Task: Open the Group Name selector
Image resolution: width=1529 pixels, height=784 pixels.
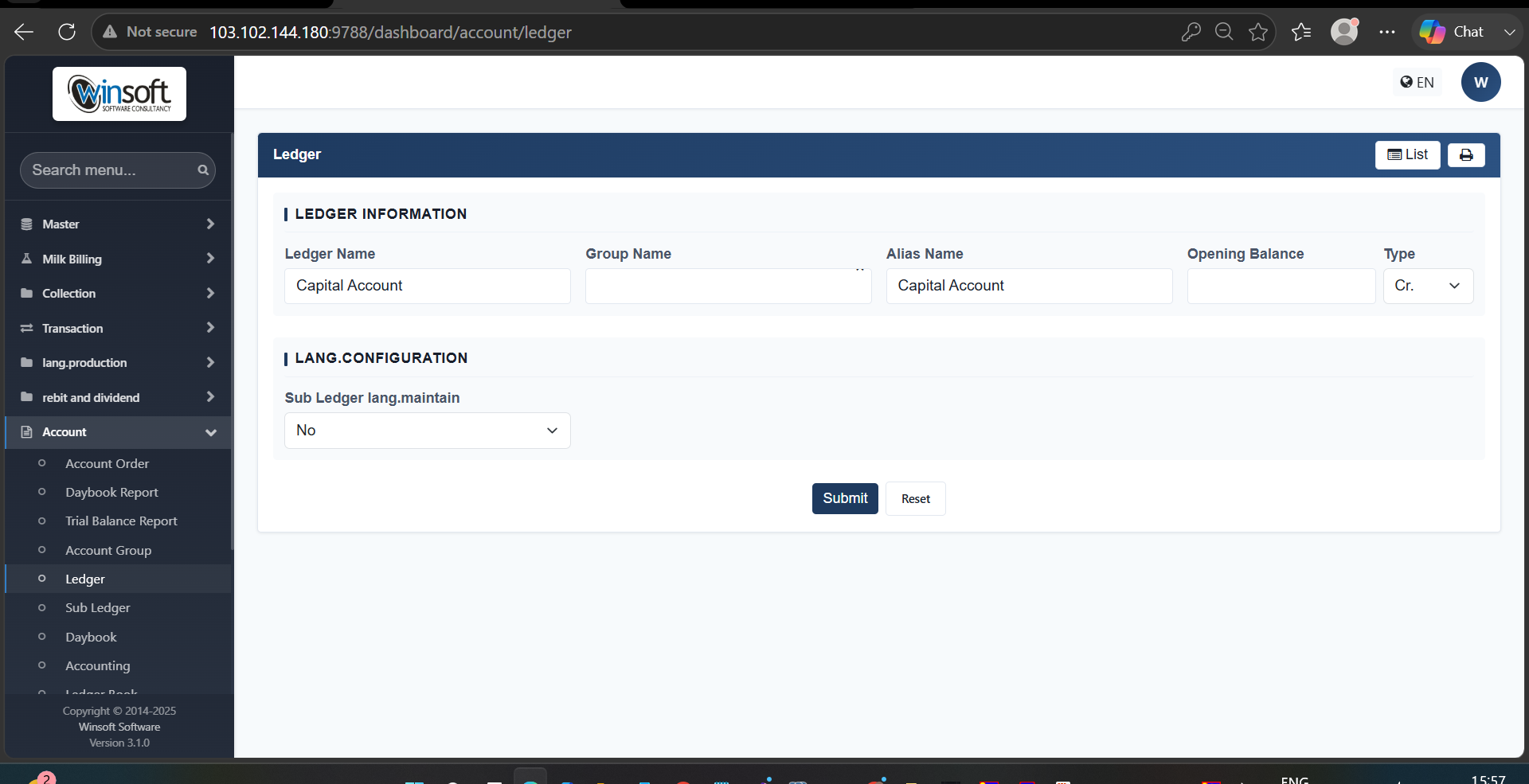Action: point(729,286)
